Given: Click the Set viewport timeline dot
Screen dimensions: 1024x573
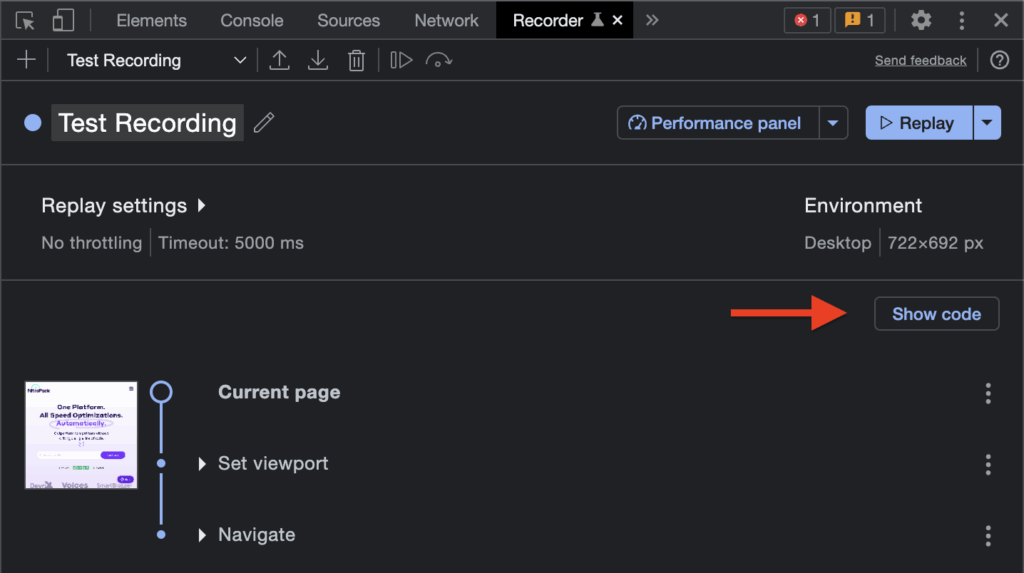Looking at the screenshot, I should pyautogui.click(x=161, y=463).
